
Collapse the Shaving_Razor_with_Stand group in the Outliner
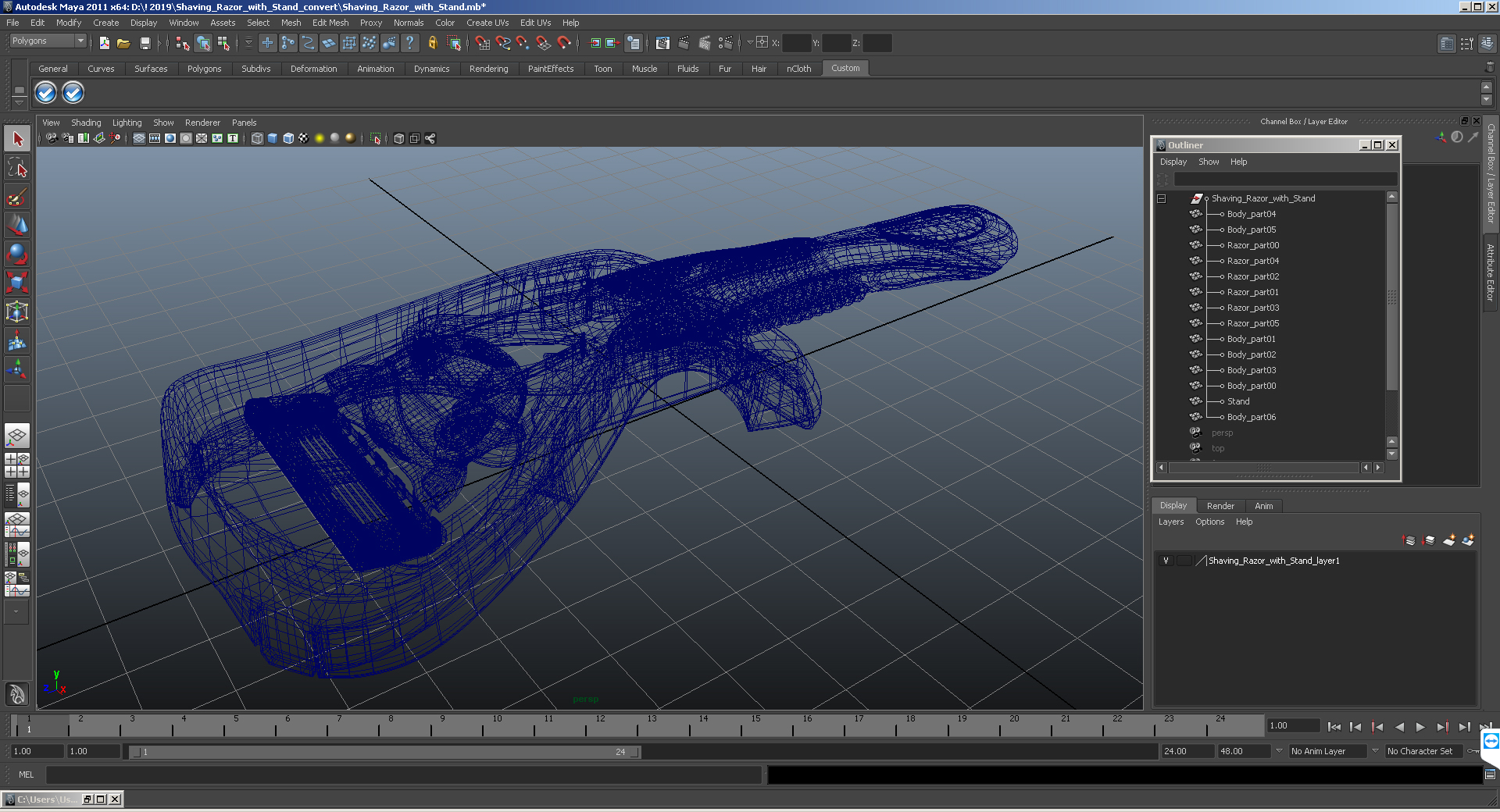[1162, 198]
